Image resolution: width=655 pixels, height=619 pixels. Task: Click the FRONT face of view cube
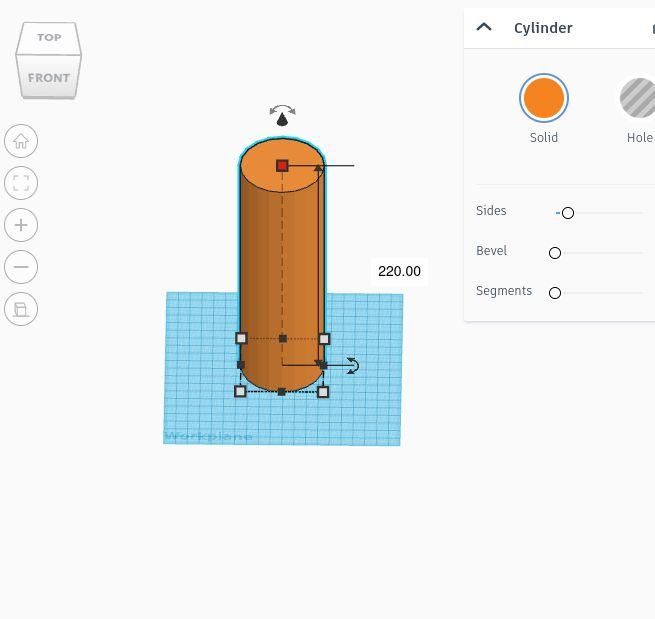click(48, 77)
